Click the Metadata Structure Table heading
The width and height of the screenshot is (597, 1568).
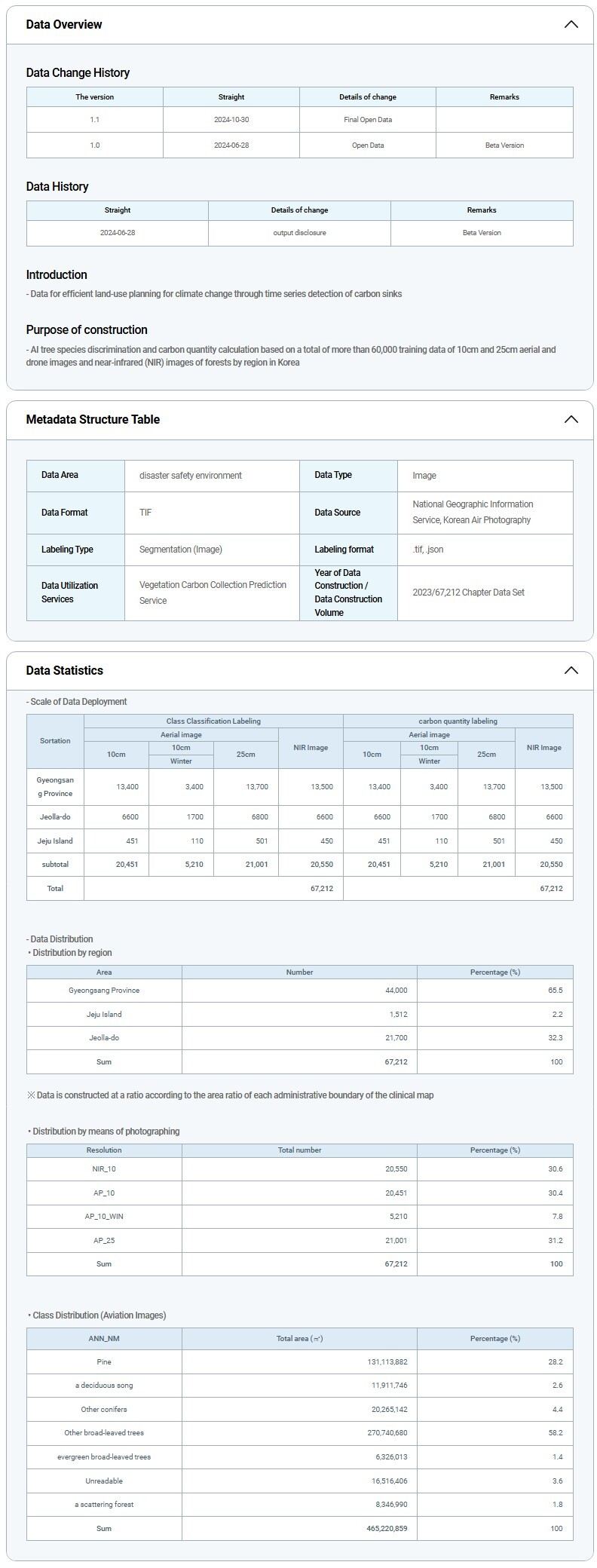93,419
